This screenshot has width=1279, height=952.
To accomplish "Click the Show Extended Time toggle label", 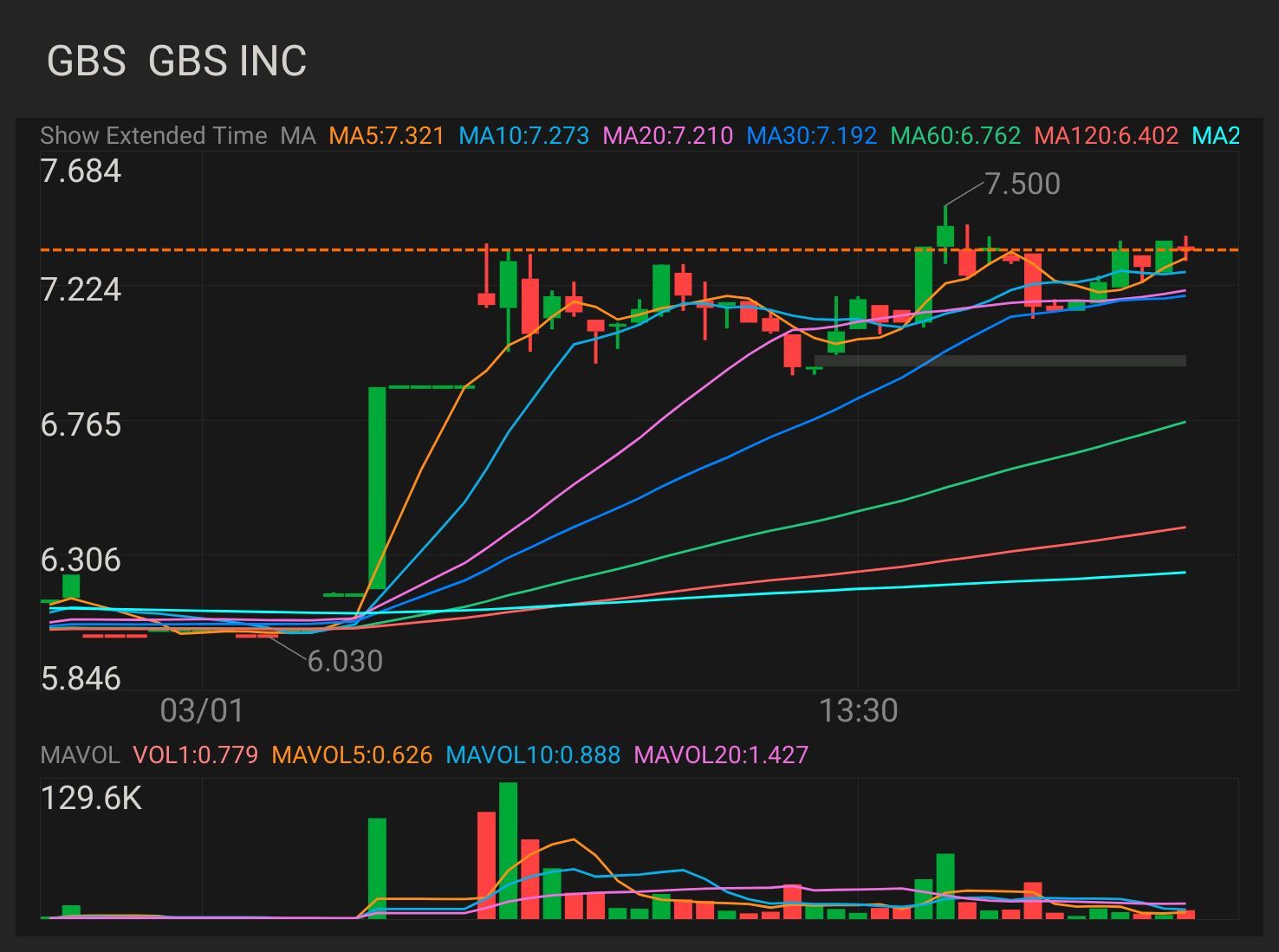I will [x=153, y=136].
